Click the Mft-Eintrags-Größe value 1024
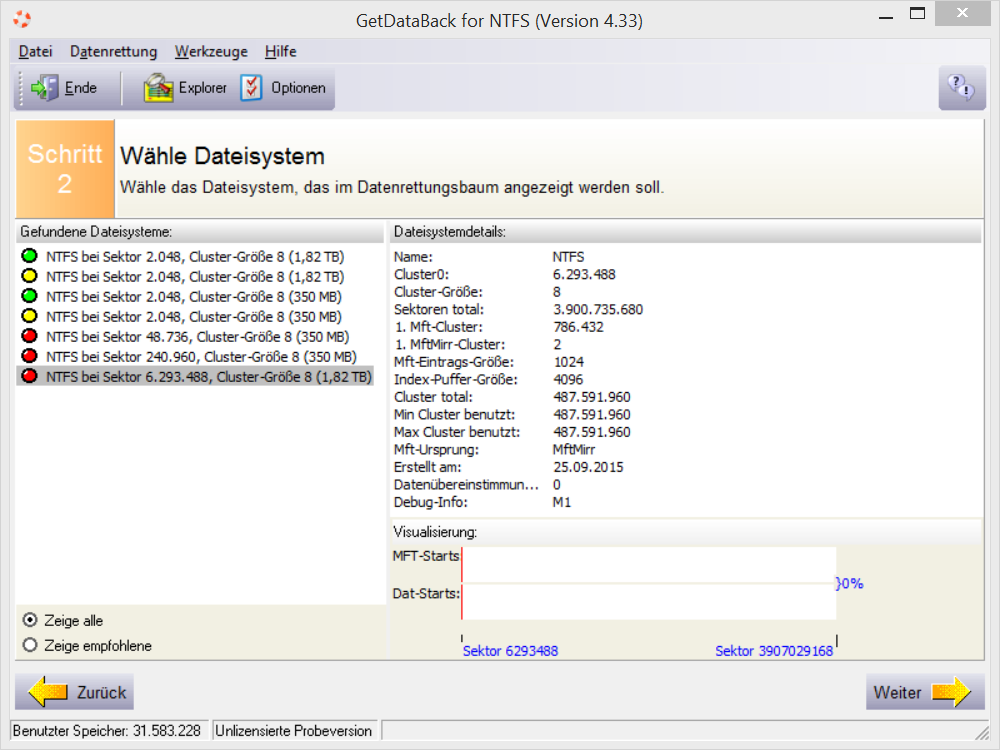 tap(568, 362)
